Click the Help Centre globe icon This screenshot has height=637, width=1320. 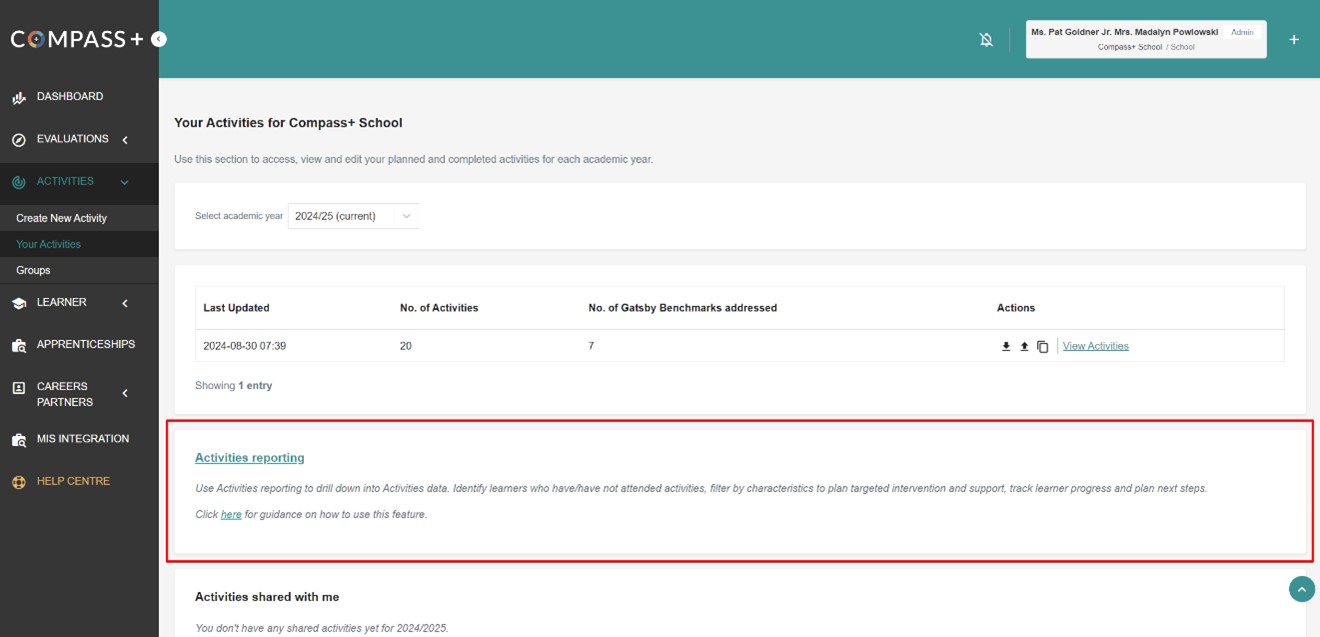(19, 482)
